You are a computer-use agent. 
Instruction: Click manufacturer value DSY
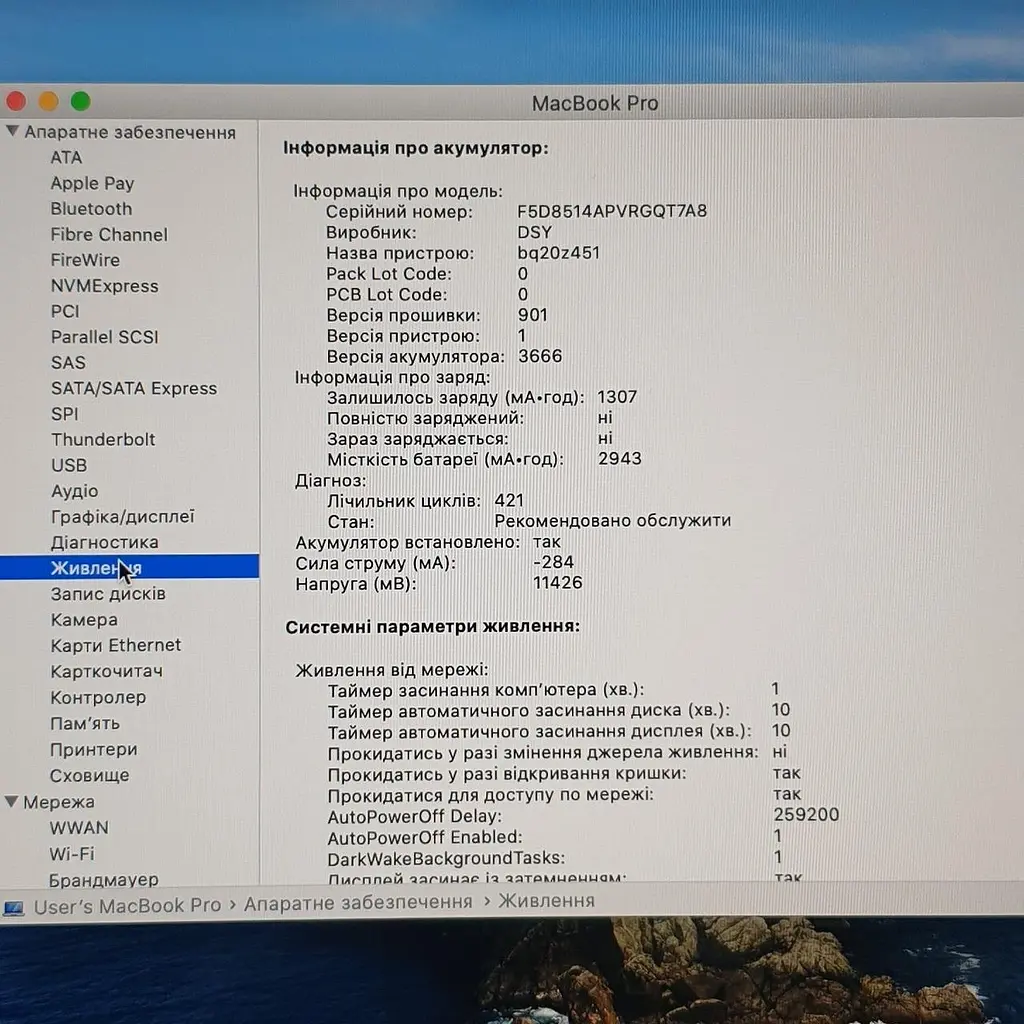tap(534, 232)
